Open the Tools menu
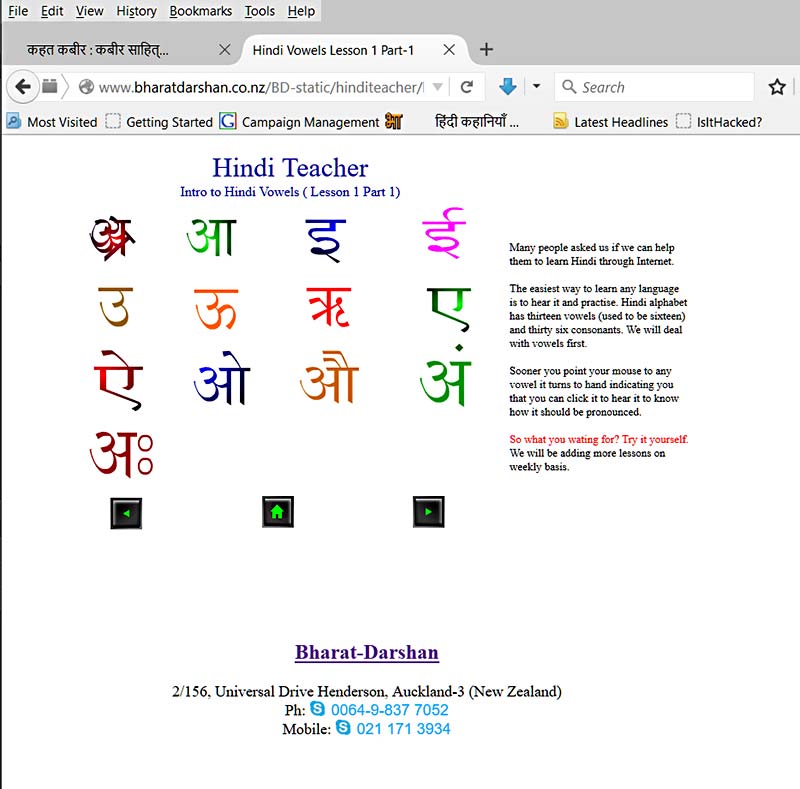800x789 pixels. coord(259,11)
